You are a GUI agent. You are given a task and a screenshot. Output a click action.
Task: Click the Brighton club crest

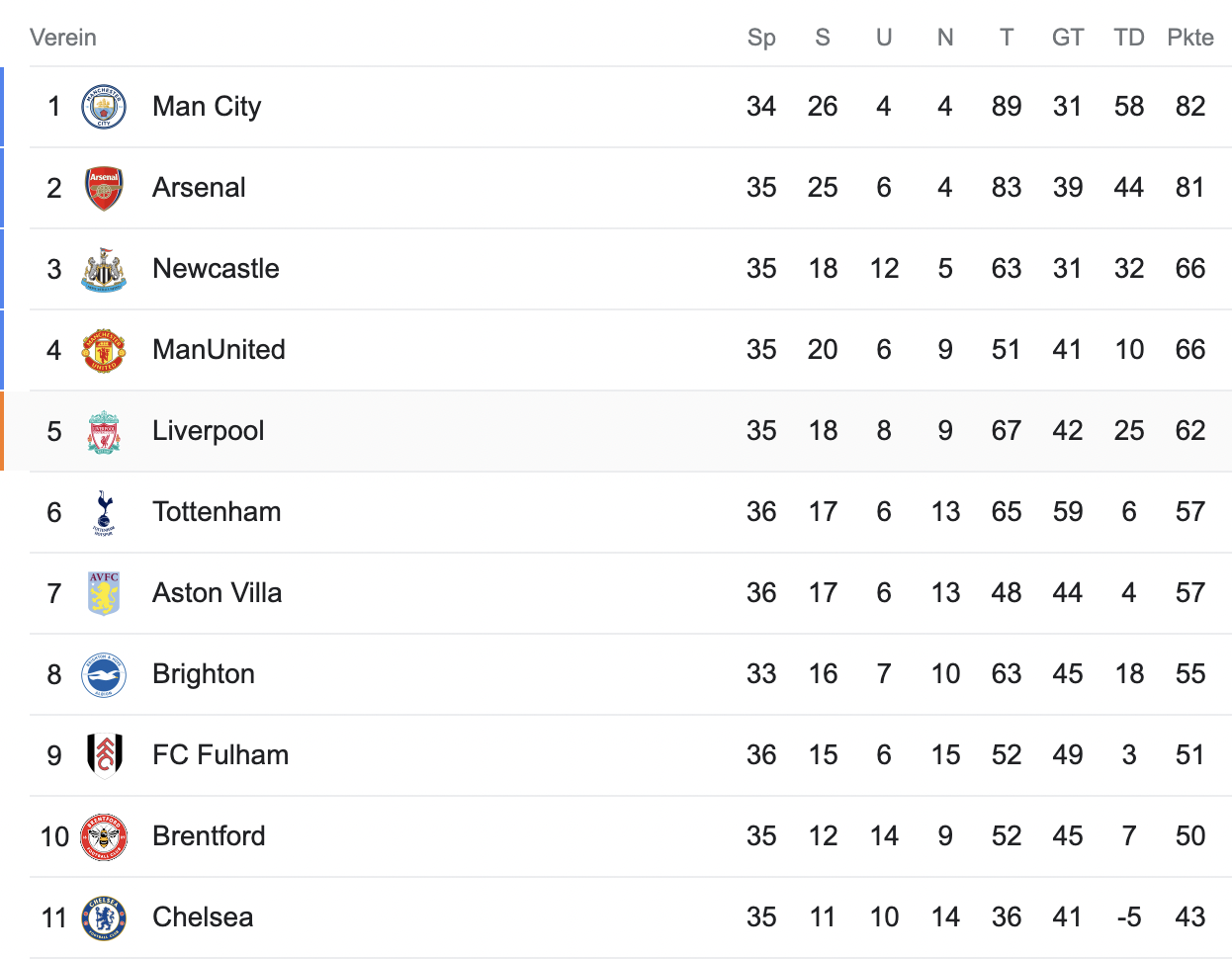[104, 674]
